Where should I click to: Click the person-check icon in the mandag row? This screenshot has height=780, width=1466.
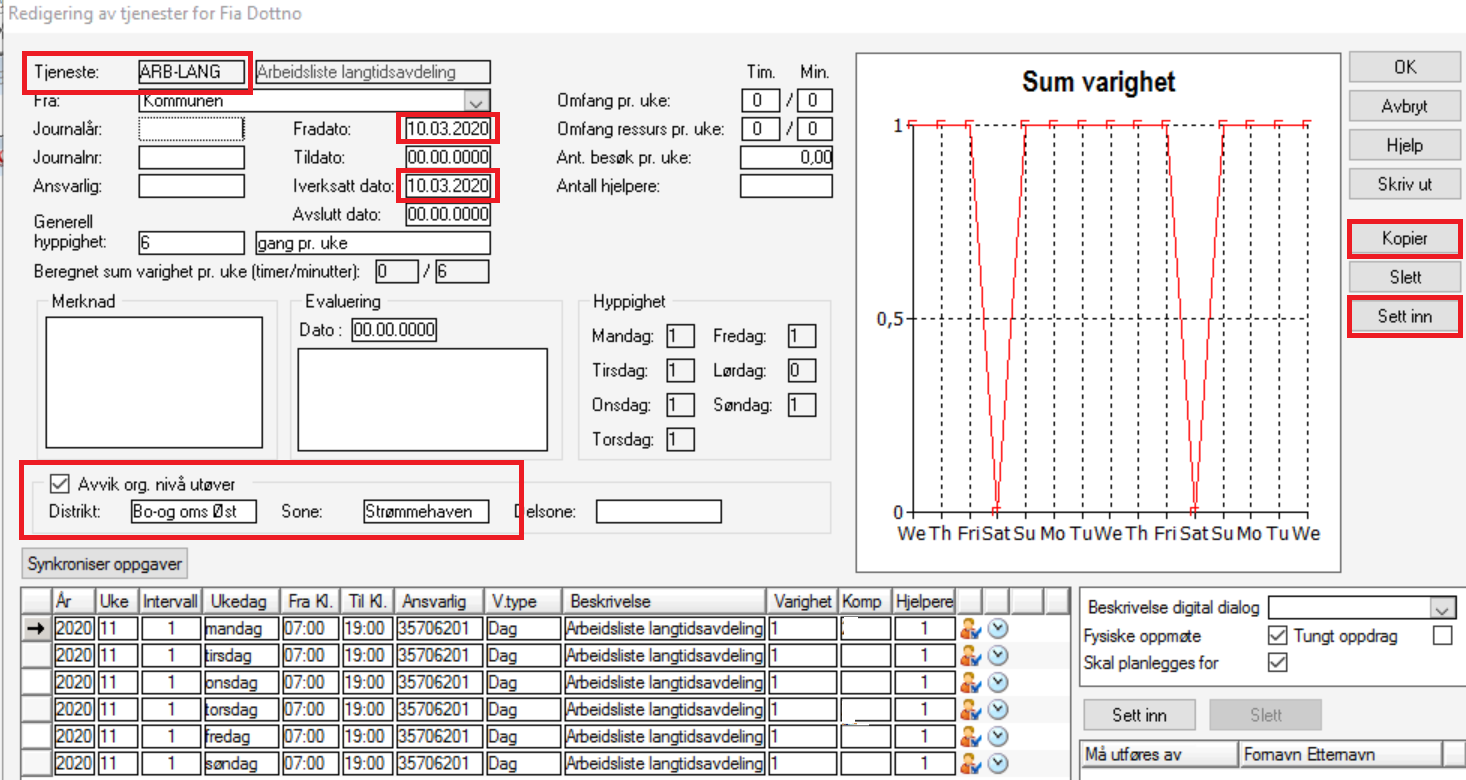pos(970,628)
